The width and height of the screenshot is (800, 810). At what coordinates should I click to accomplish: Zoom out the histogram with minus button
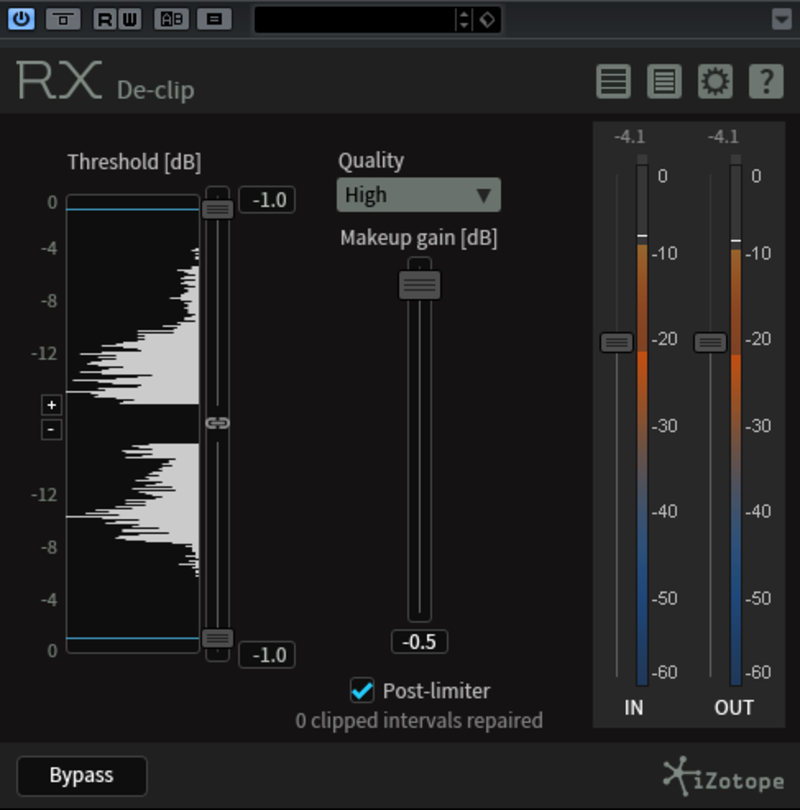pos(52,430)
